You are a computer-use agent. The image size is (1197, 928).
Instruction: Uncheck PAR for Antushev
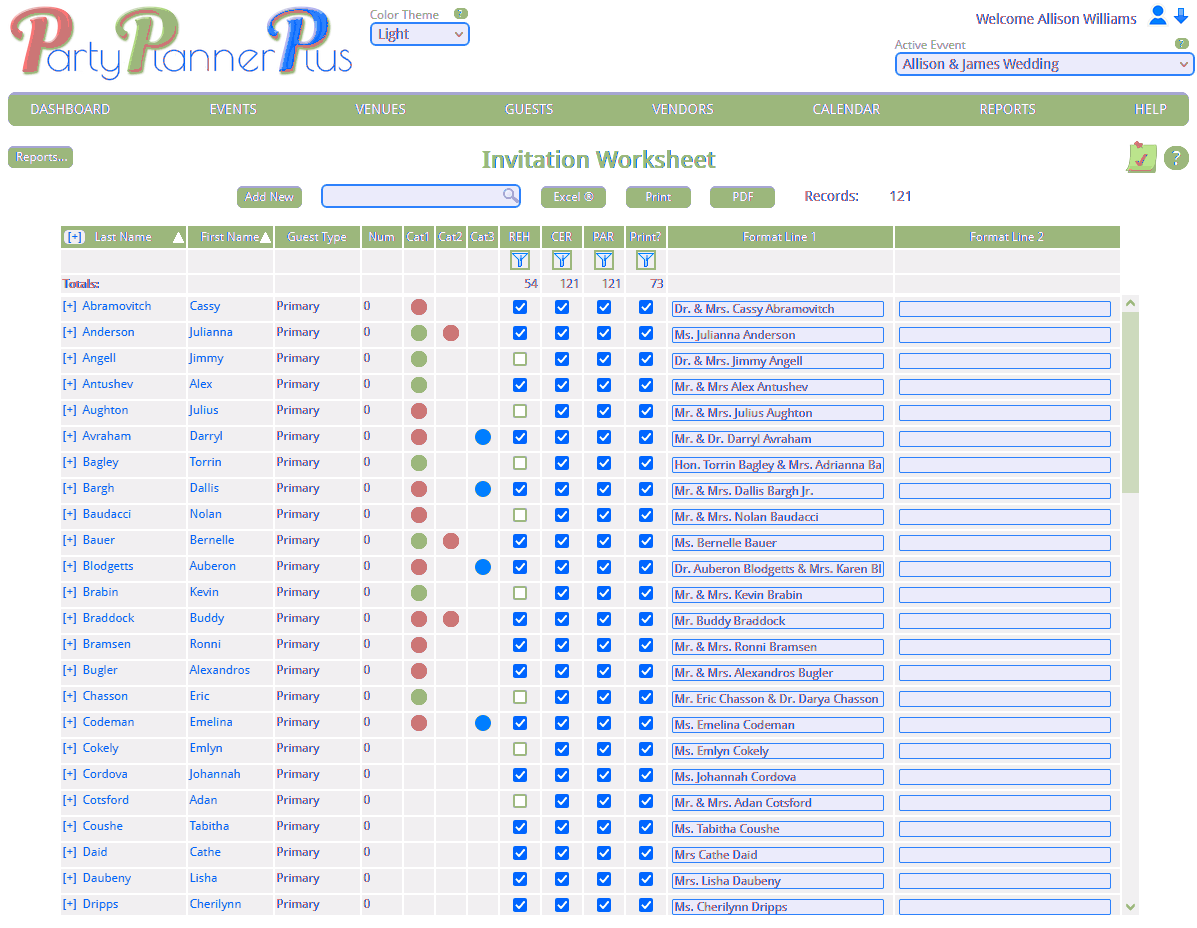point(604,385)
